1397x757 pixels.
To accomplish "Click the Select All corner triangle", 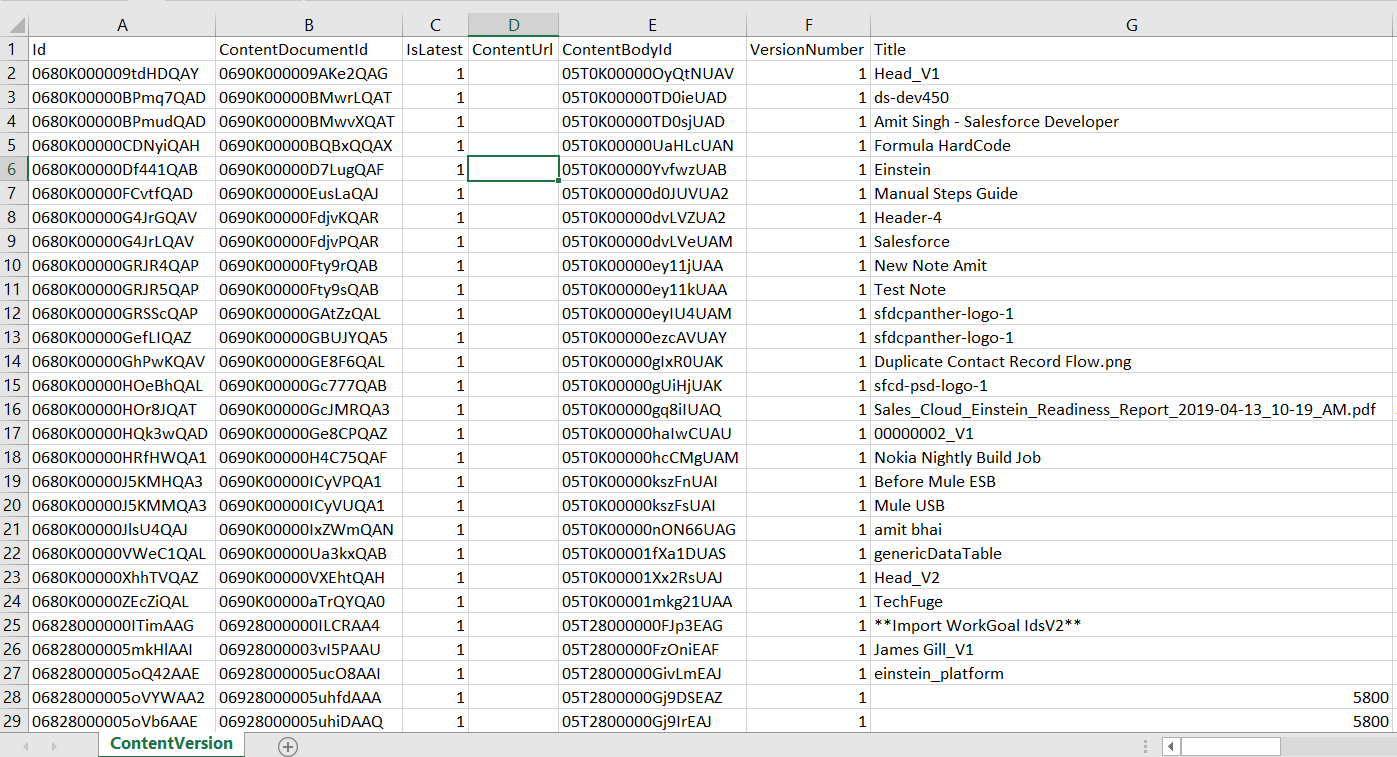I will pos(14,25).
